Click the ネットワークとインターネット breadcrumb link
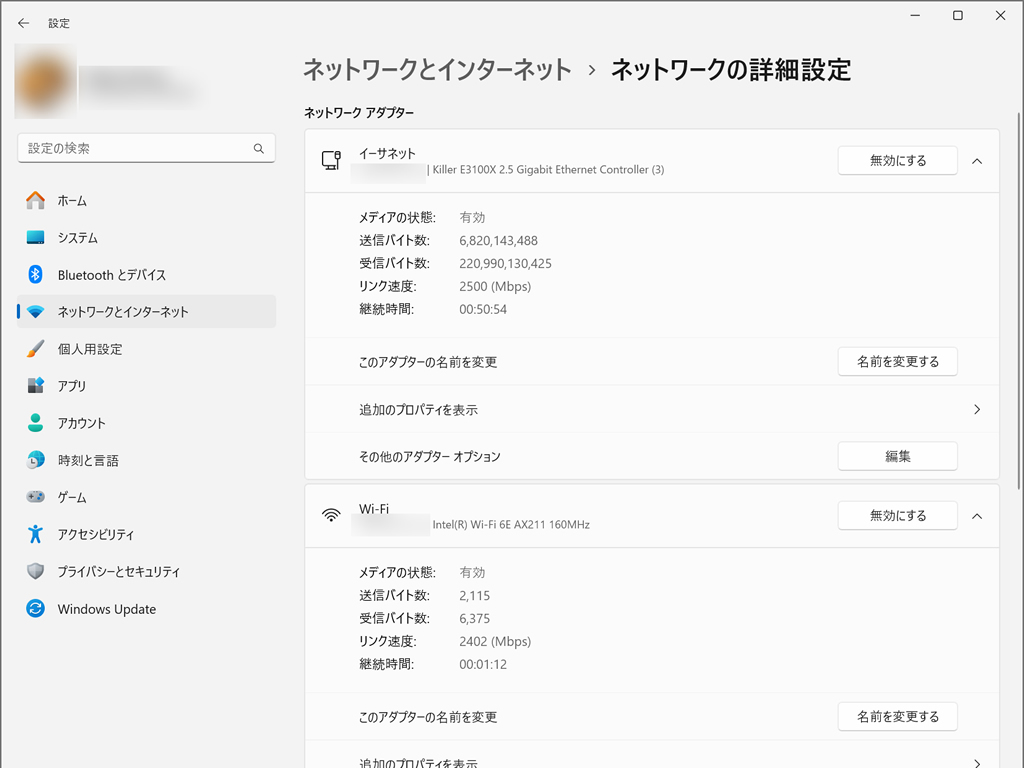This screenshot has width=1024, height=768. 438,70
